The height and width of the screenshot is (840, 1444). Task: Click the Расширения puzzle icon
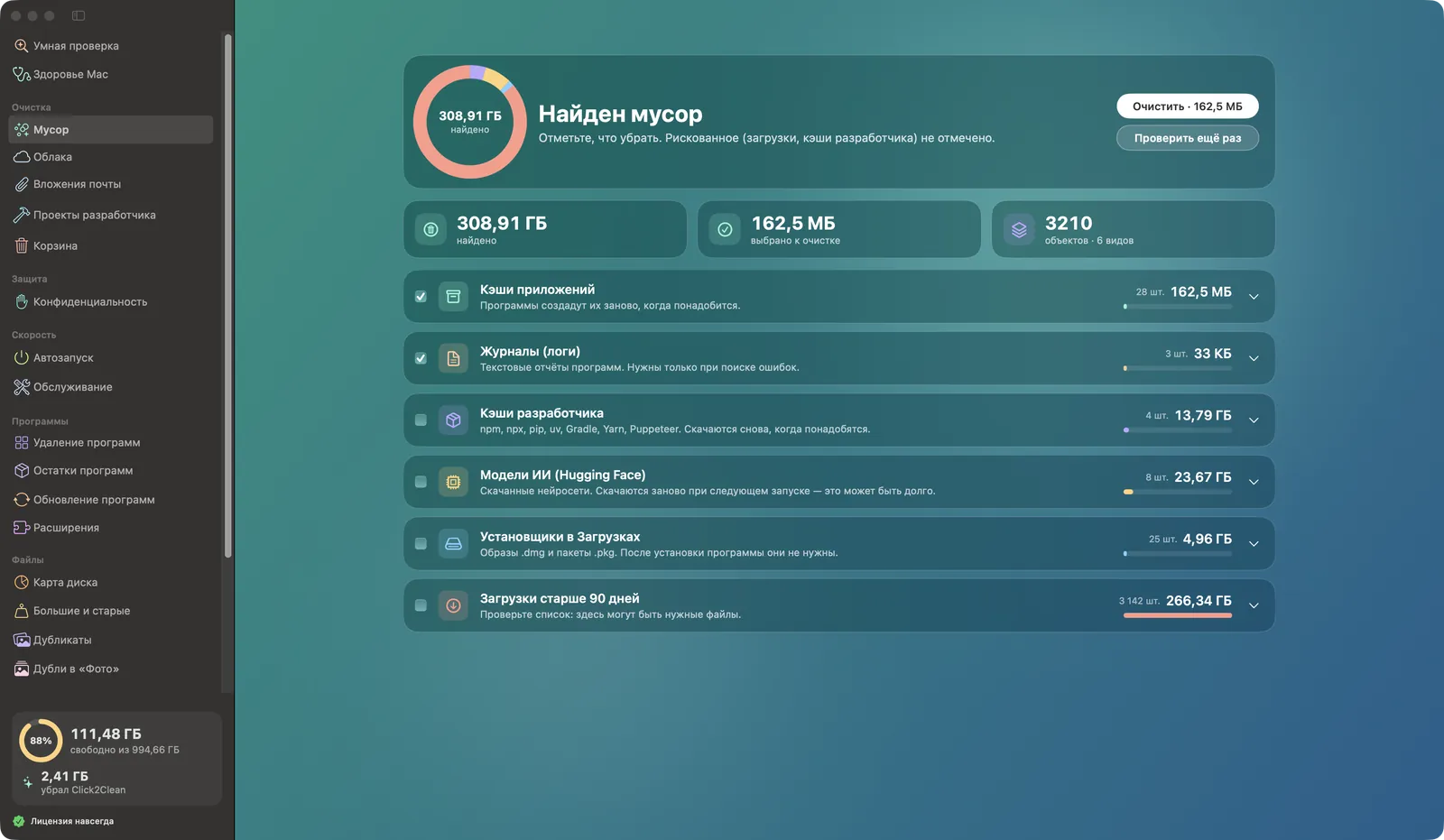(22, 527)
